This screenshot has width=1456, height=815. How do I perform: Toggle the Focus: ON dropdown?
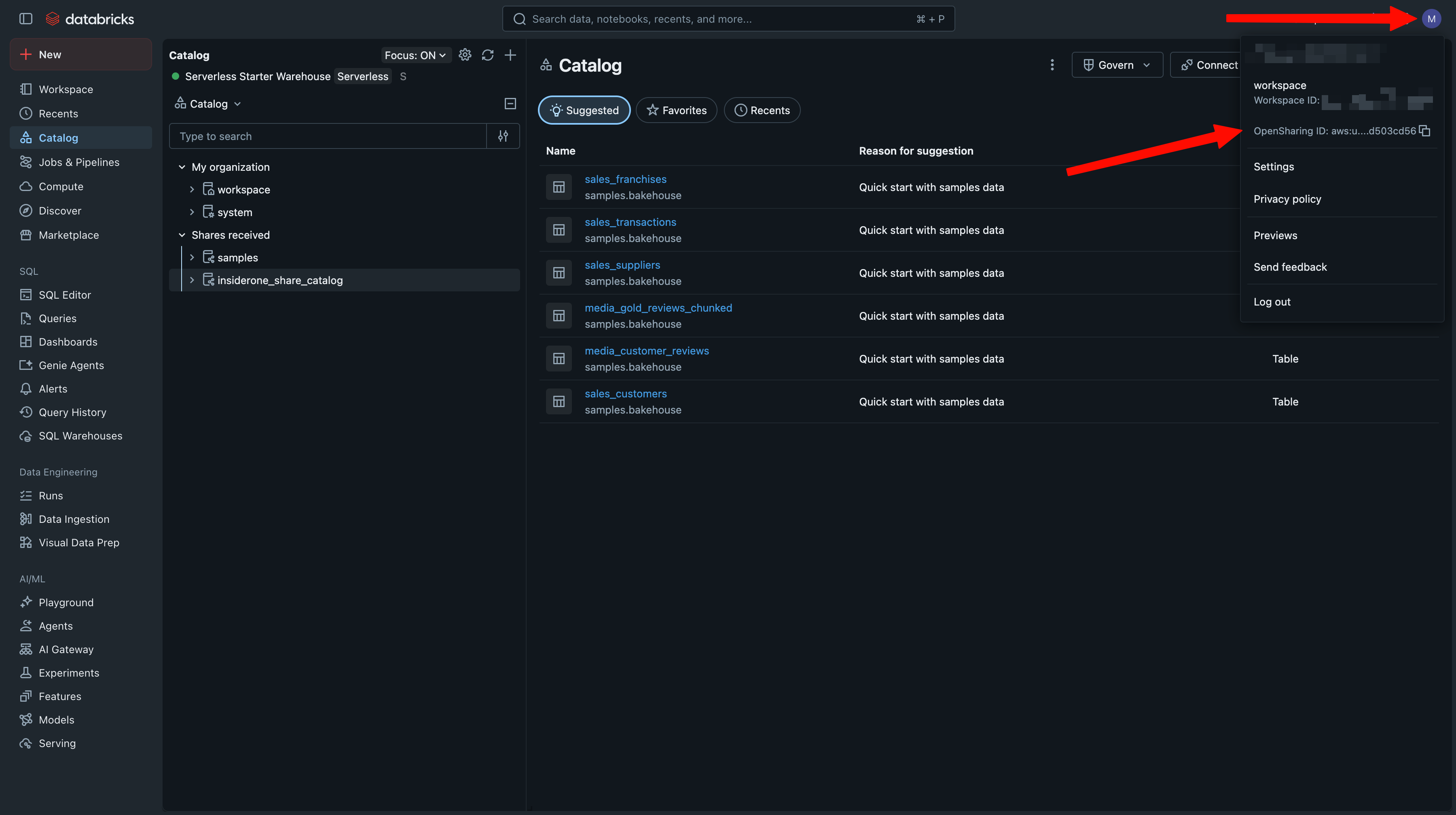pos(415,55)
